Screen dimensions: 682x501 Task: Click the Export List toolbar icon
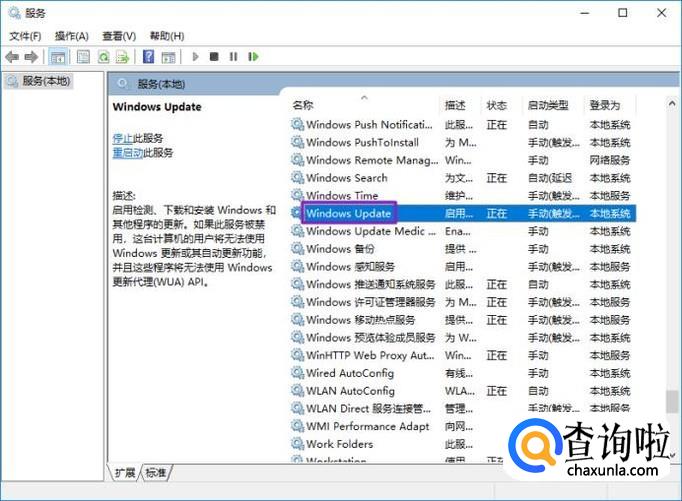pyautogui.click(x=123, y=57)
